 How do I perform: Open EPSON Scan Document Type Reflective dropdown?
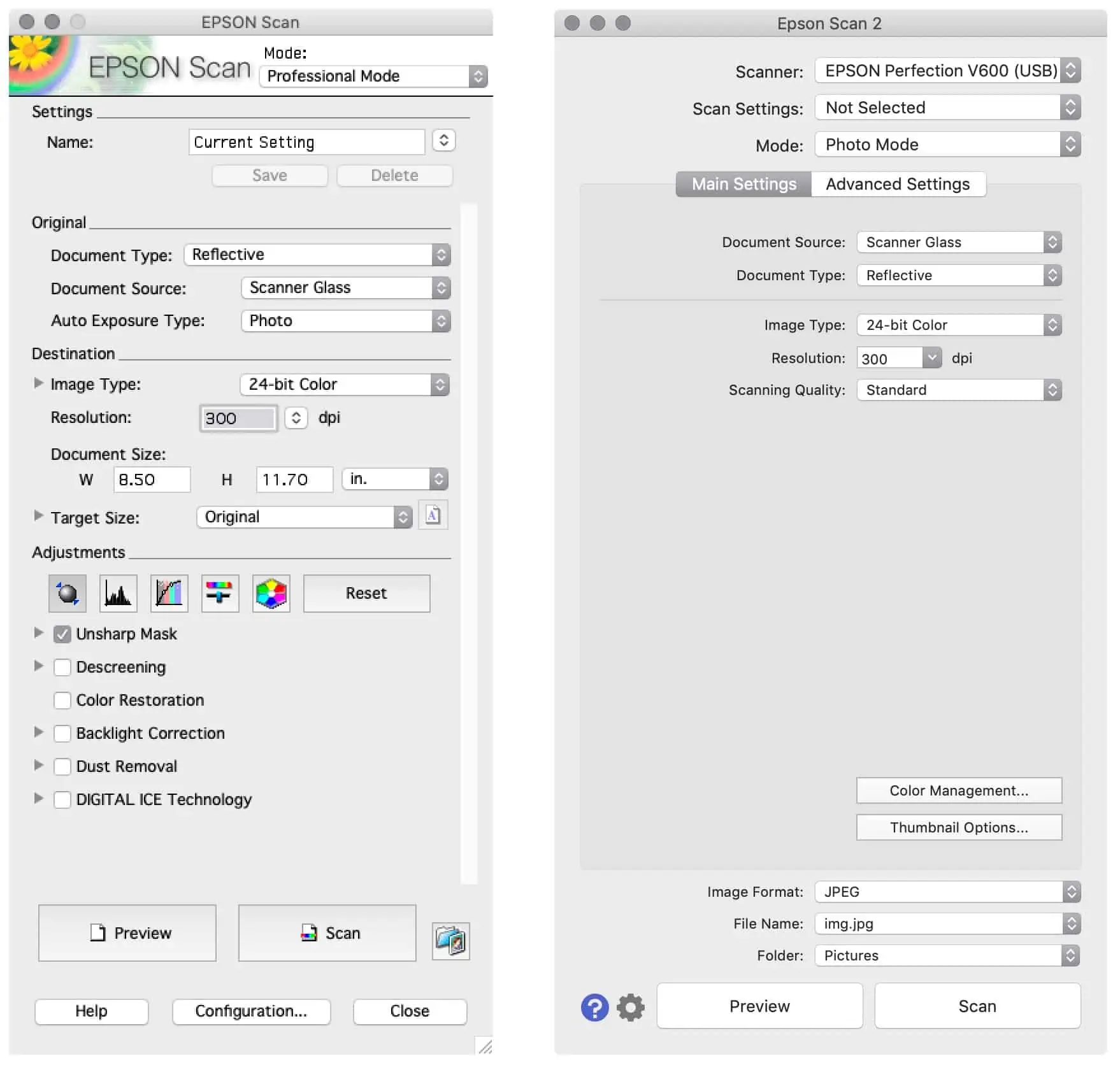click(x=317, y=255)
